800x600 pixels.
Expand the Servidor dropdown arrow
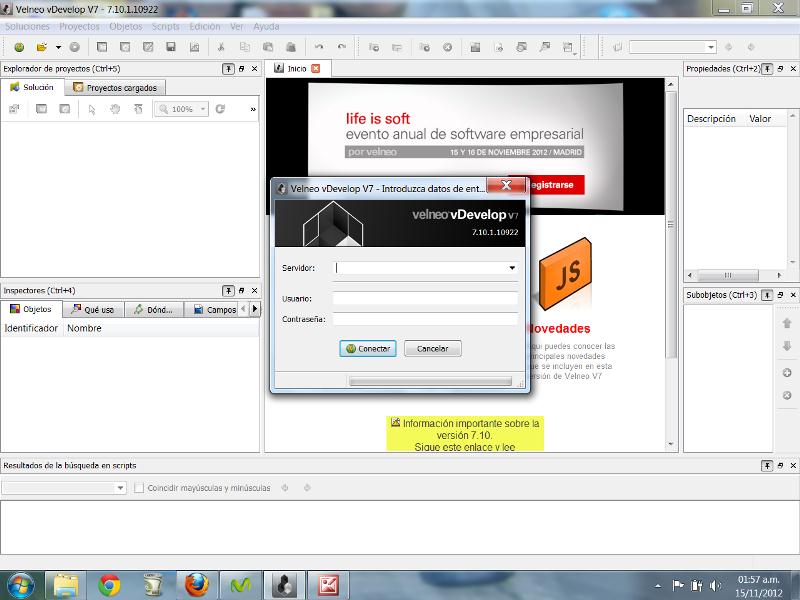[x=512, y=268]
